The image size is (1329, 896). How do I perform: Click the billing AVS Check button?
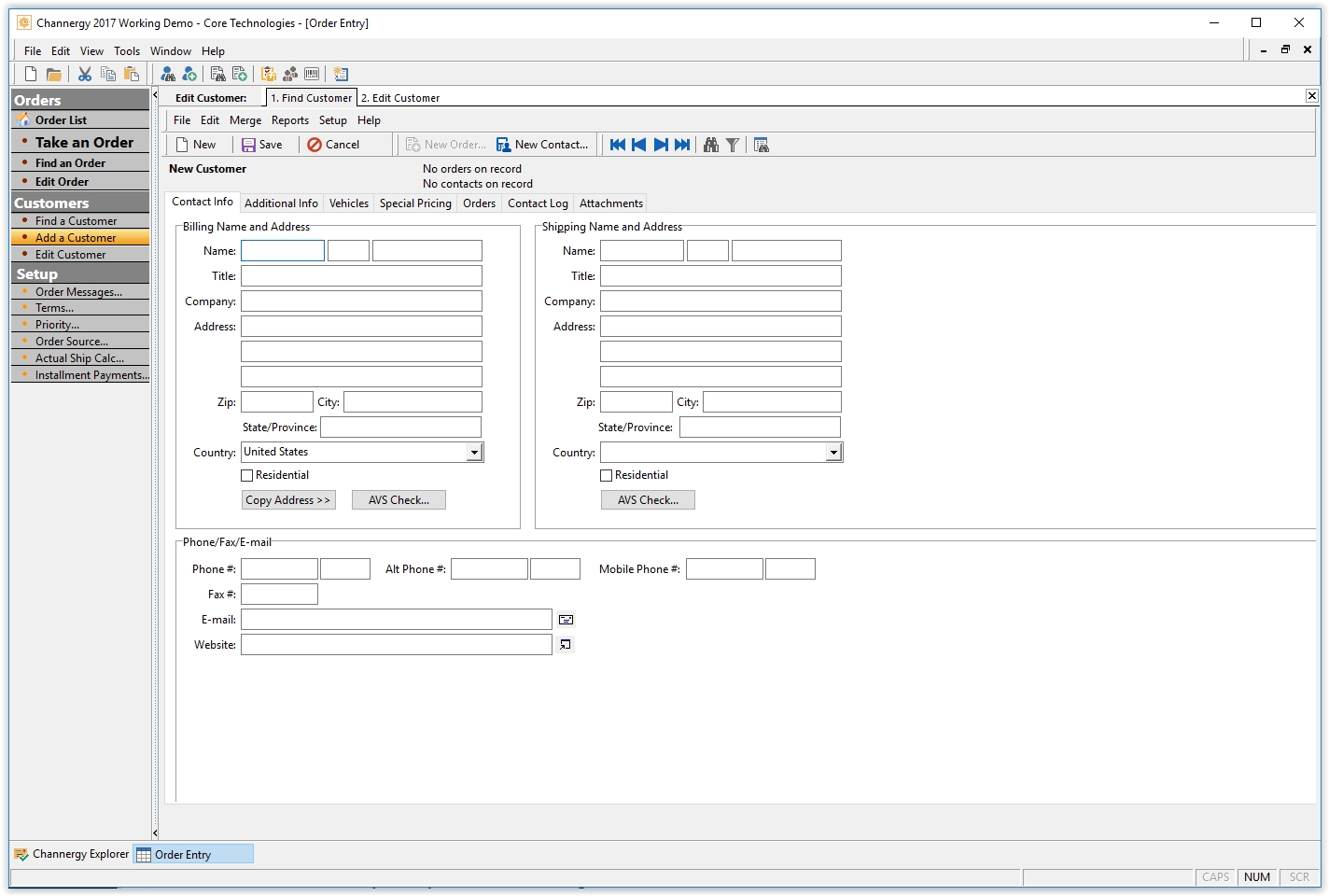click(x=399, y=500)
